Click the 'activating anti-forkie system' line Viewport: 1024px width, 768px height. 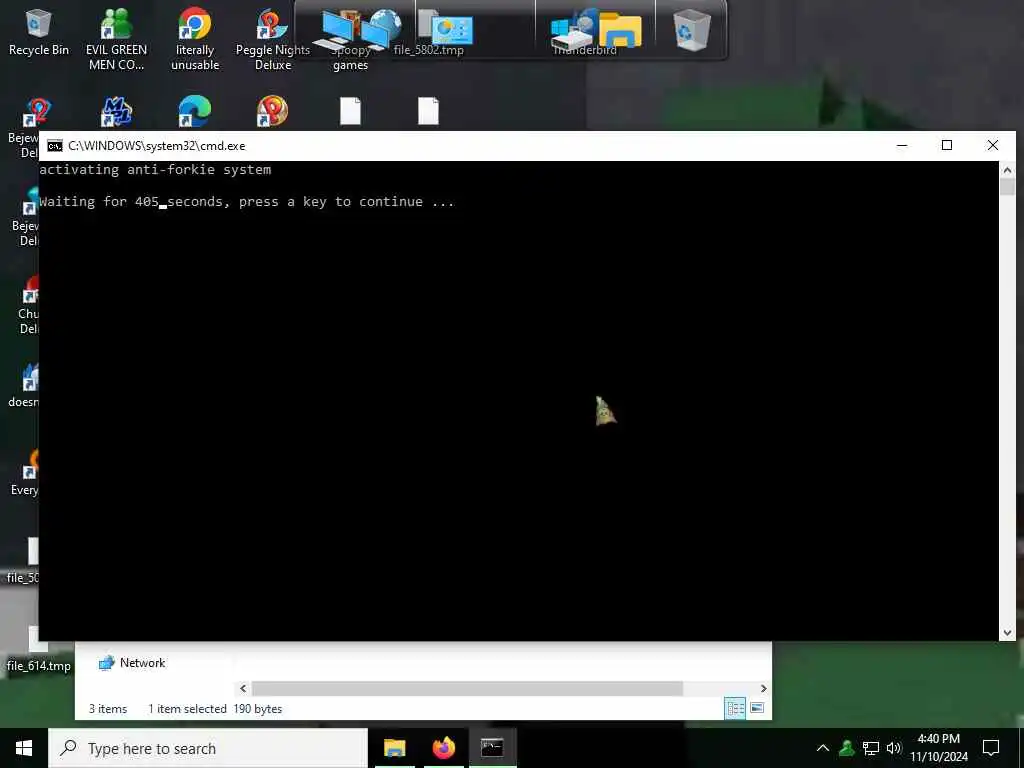(155, 170)
